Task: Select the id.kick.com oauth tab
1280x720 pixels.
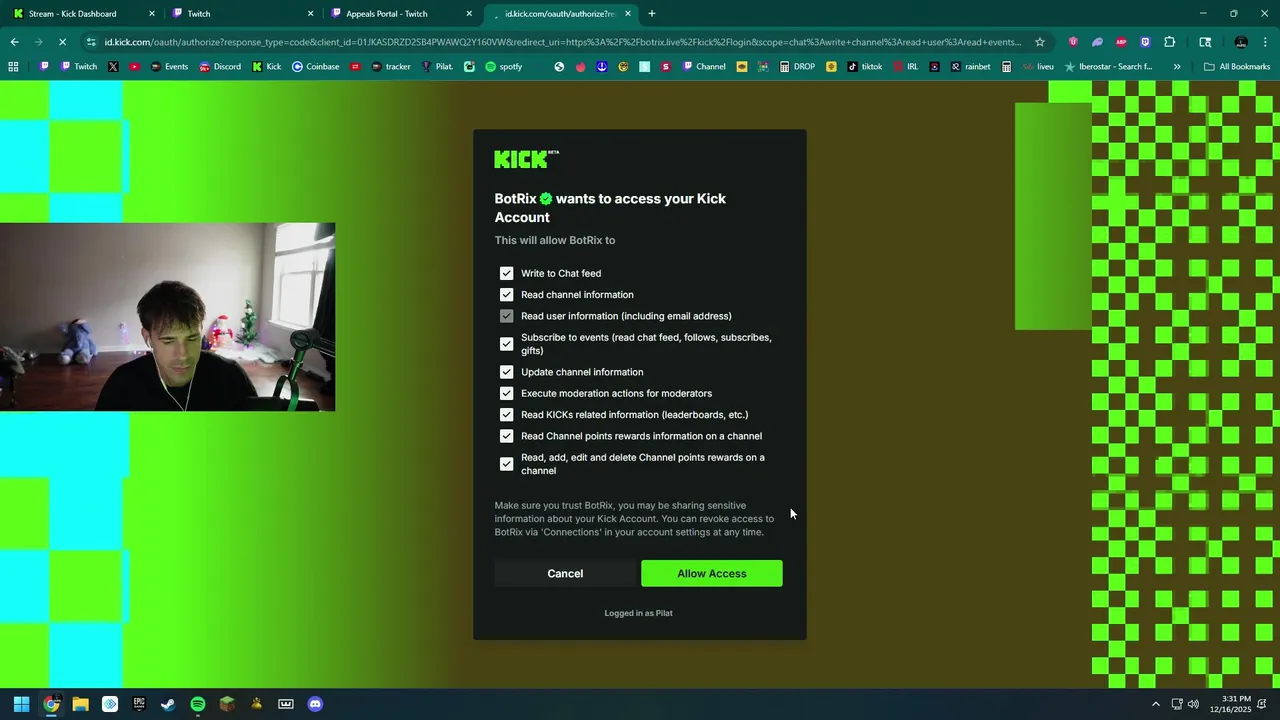Action: pyautogui.click(x=560, y=14)
